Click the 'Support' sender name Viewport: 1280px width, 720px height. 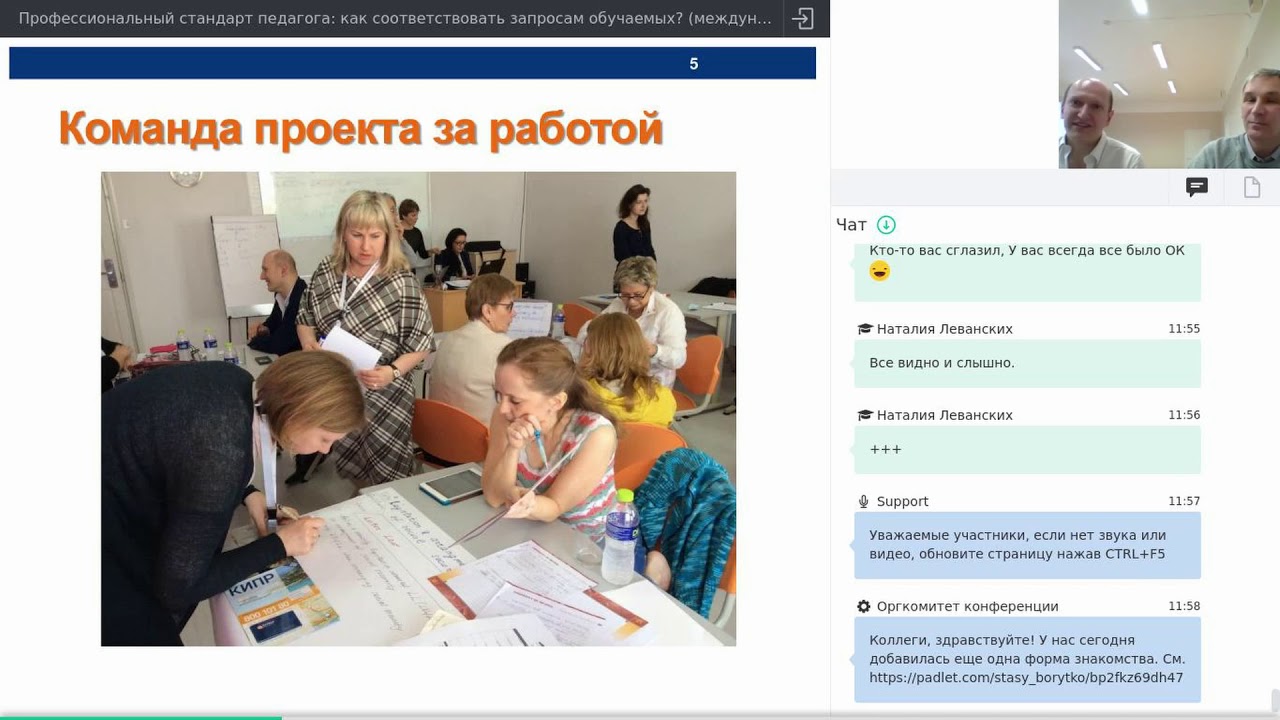(902, 501)
